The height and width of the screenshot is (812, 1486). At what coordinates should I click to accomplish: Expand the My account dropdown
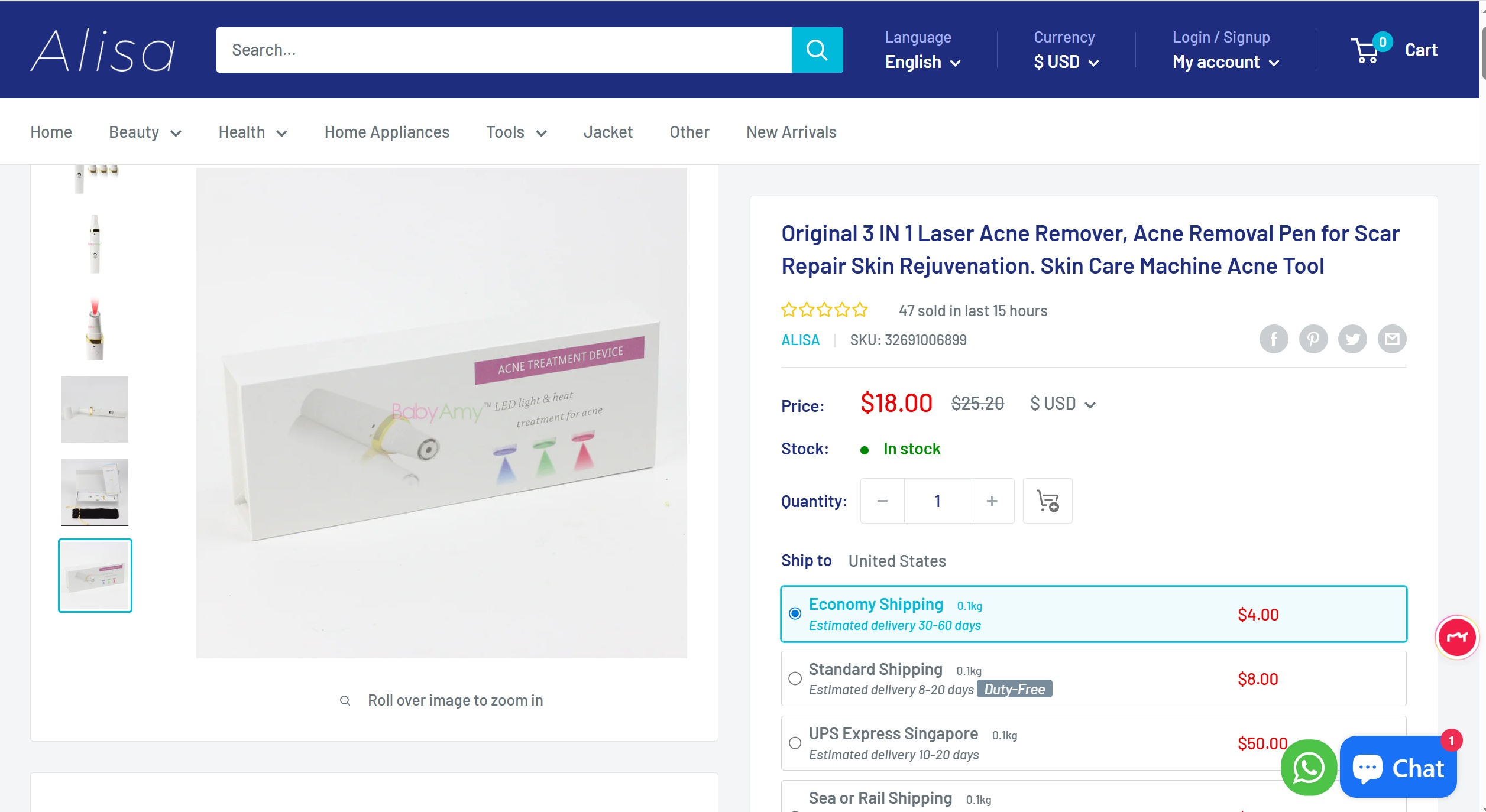point(1225,62)
